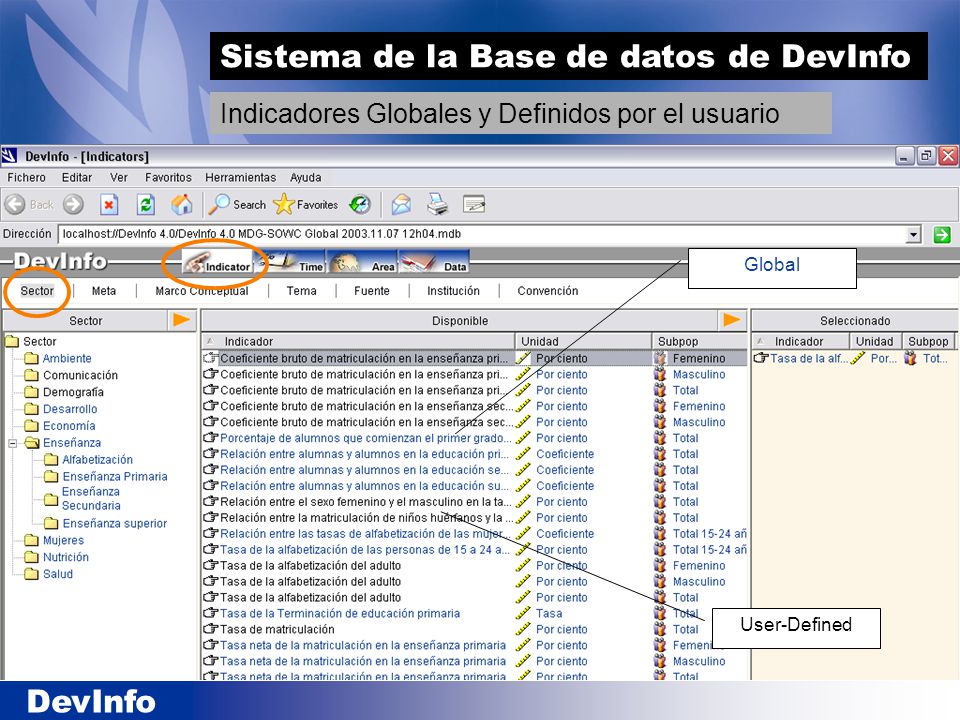Sort Disponible list by Unidad column
960x720 pixels.
[x=583, y=341]
